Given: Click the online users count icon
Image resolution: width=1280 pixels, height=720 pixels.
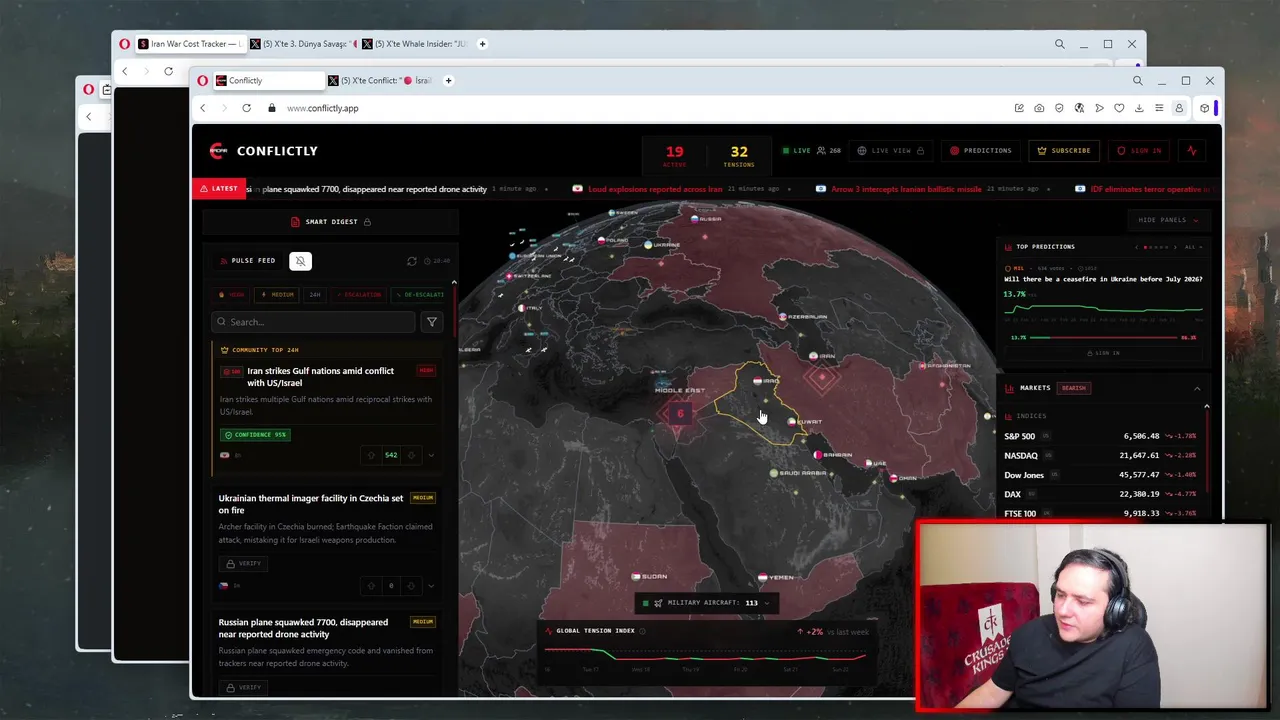Looking at the screenshot, I should 822,151.
